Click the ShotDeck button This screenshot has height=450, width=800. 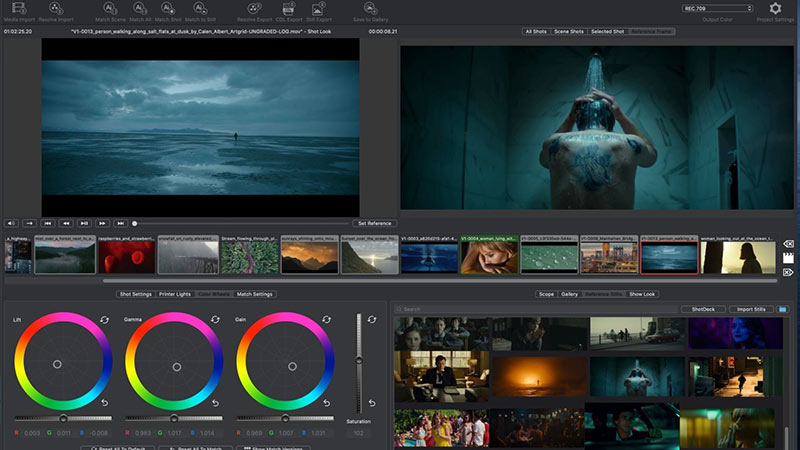(x=704, y=309)
